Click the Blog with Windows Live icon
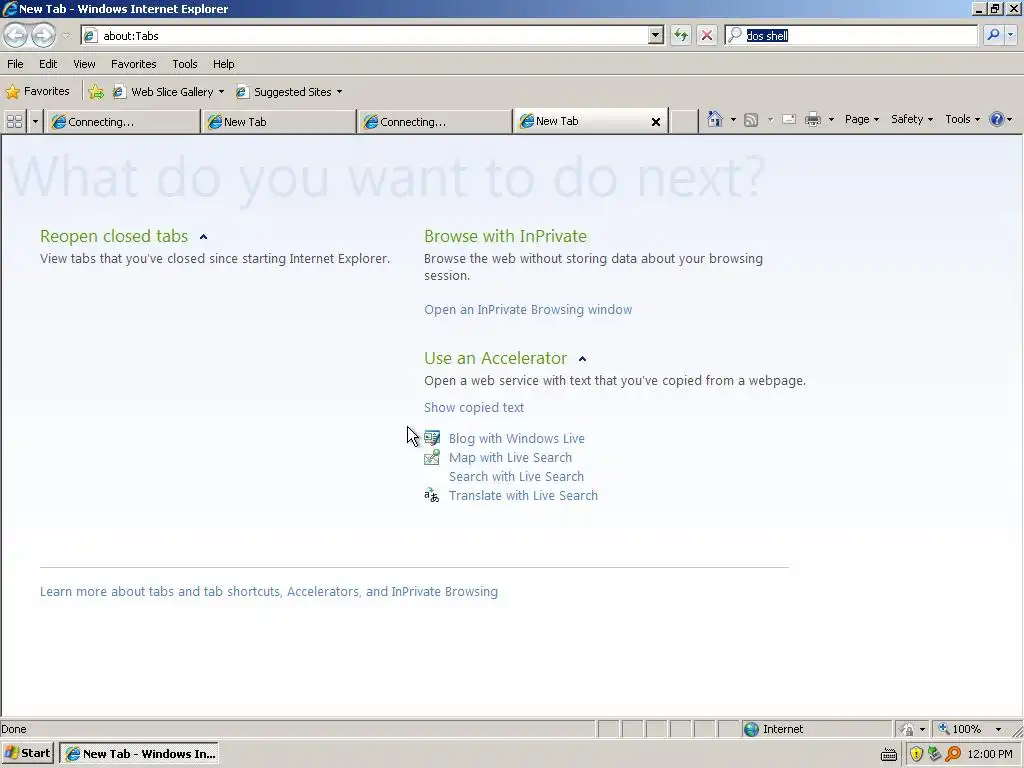 click(x=432, y=438)
